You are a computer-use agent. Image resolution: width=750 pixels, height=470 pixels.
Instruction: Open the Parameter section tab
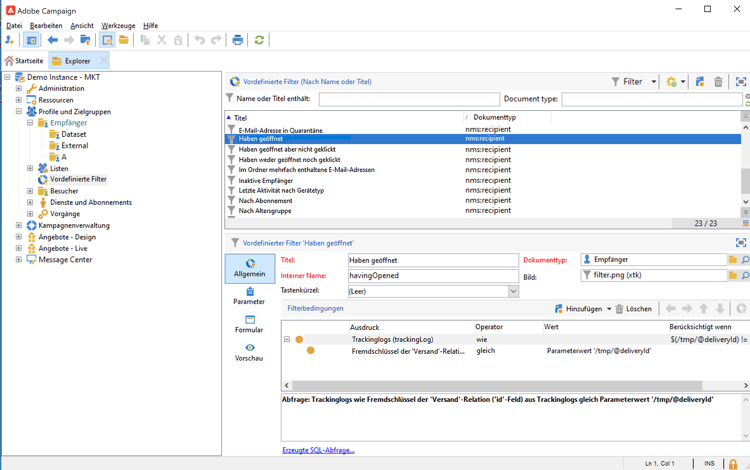(249, 296)
